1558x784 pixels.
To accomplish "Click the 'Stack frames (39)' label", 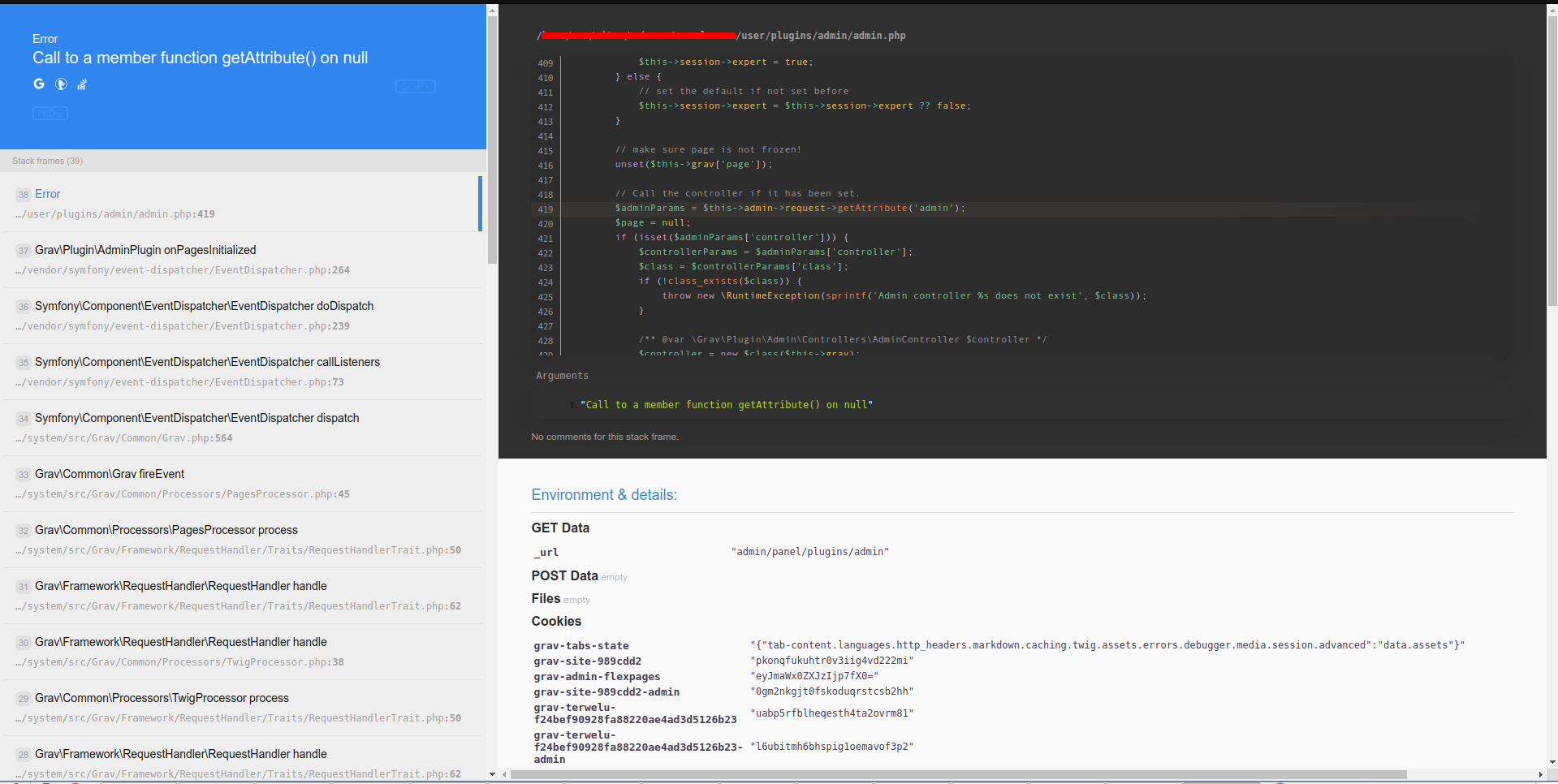I will 47,161.
